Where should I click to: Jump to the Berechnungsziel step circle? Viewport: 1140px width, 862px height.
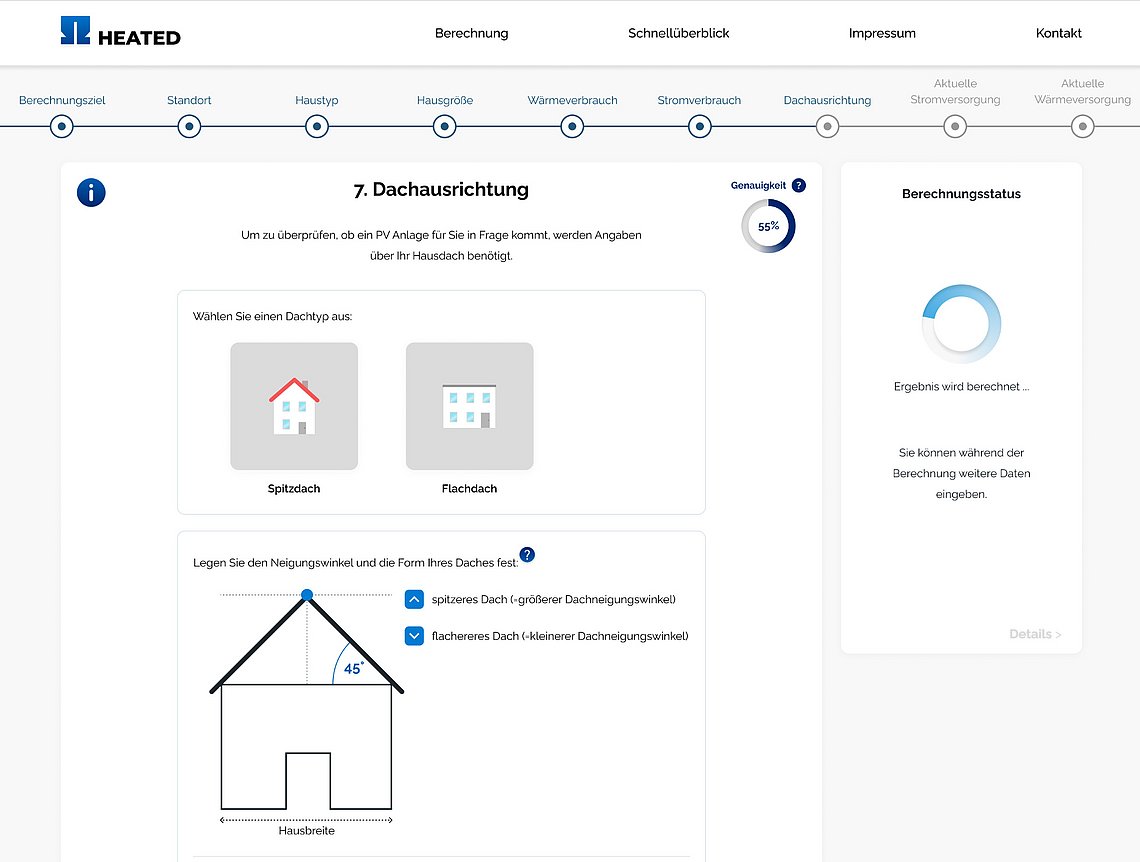pyautogui.click(x=62, y=127)
